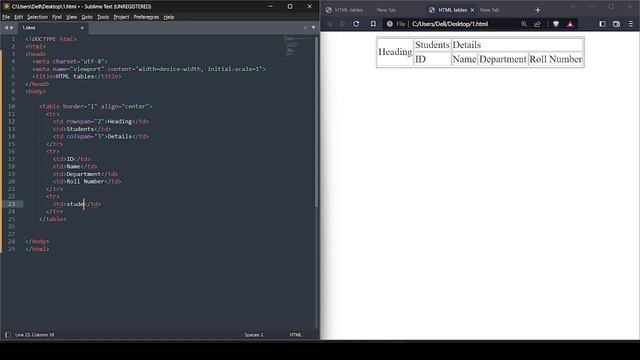
Task: Toggle the side bar icon in status bar
Action: (8, 335)
